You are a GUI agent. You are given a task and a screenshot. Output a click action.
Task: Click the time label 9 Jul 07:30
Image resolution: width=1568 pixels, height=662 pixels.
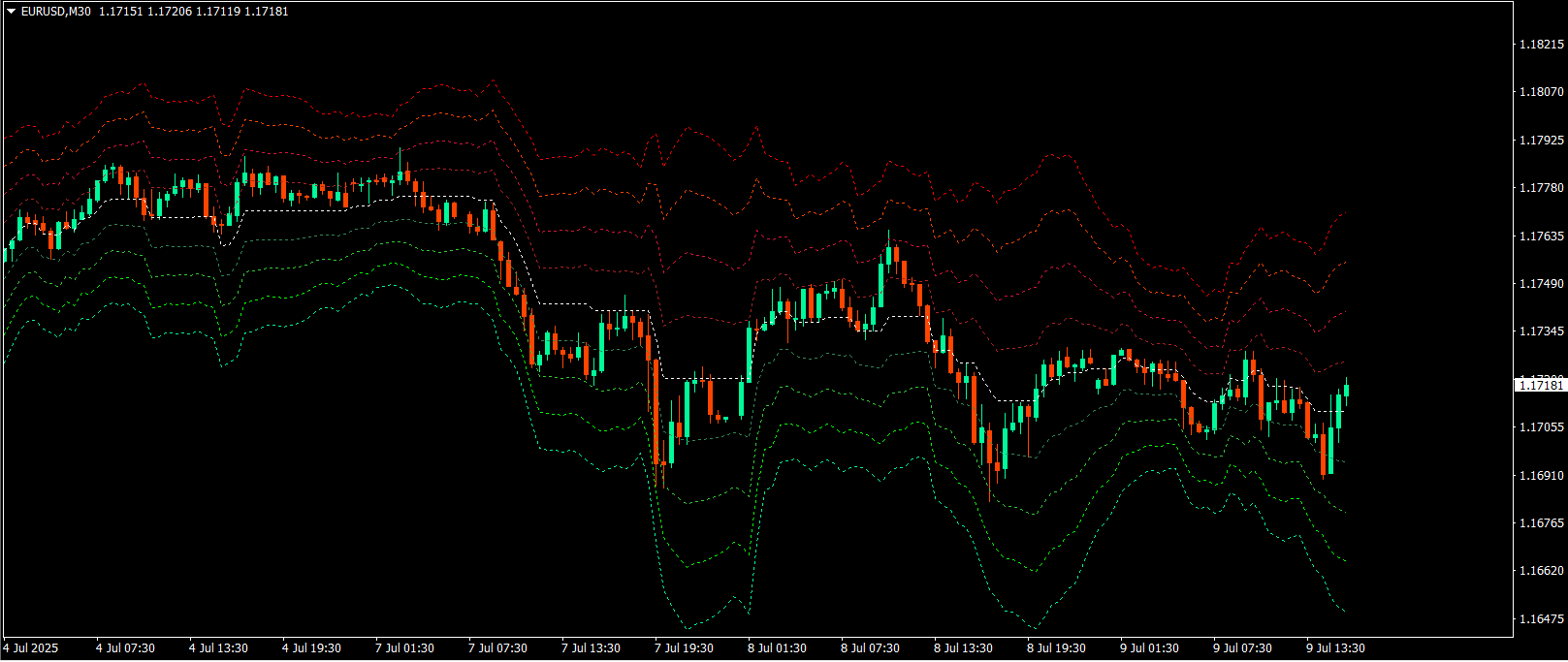(x=1243, y=648)
